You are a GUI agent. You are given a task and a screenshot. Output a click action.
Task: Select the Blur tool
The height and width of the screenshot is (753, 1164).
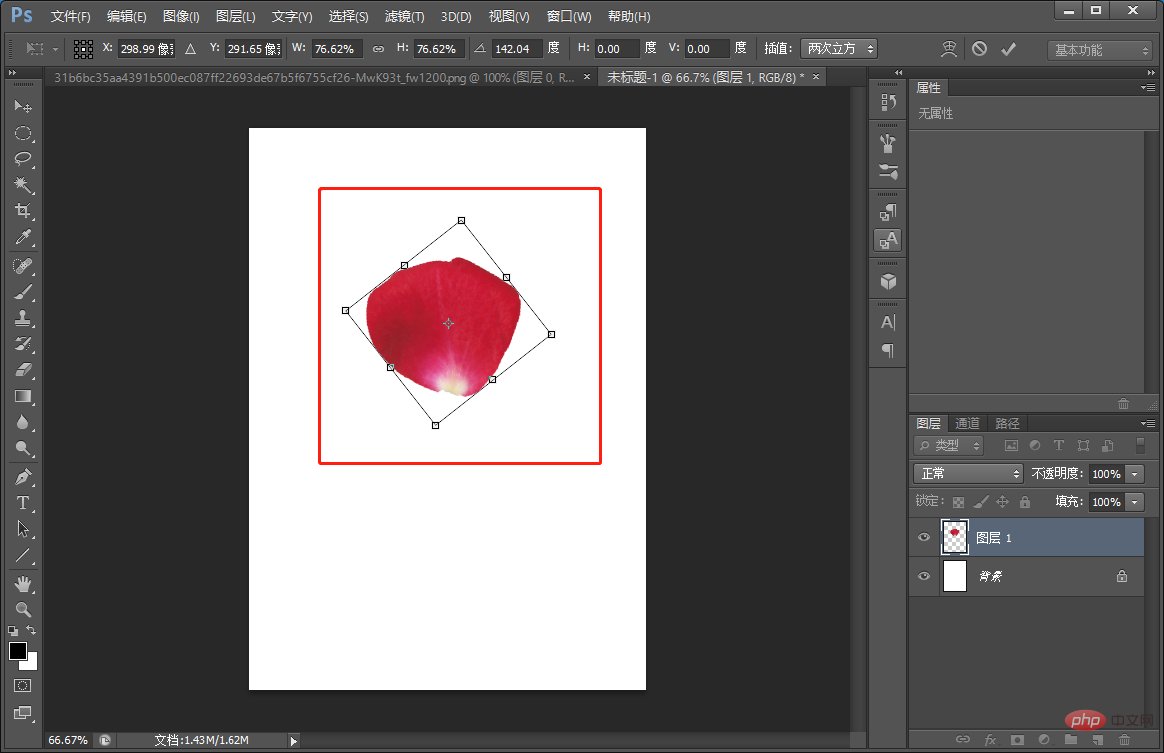(23, 422)
